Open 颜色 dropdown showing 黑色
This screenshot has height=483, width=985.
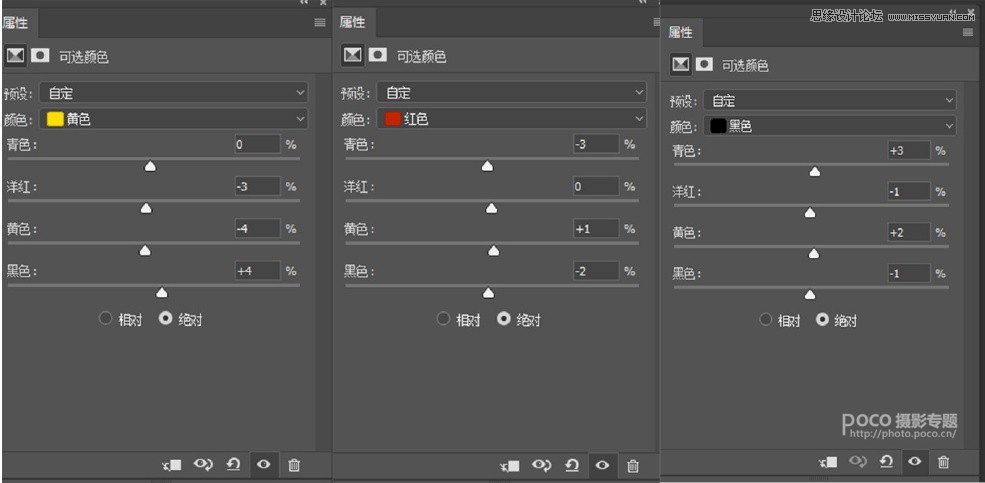(x=830, y=126)
